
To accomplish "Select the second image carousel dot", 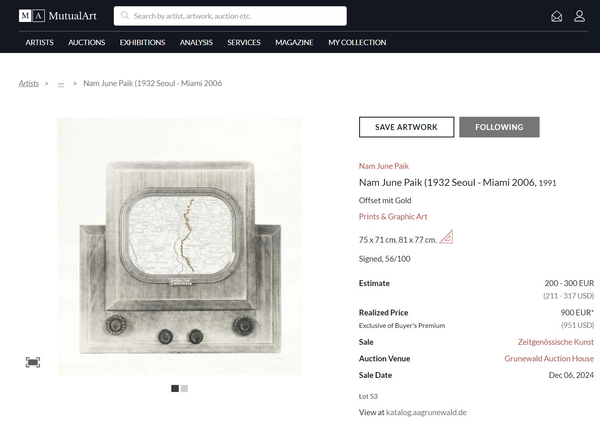I will tap(184, 388).
